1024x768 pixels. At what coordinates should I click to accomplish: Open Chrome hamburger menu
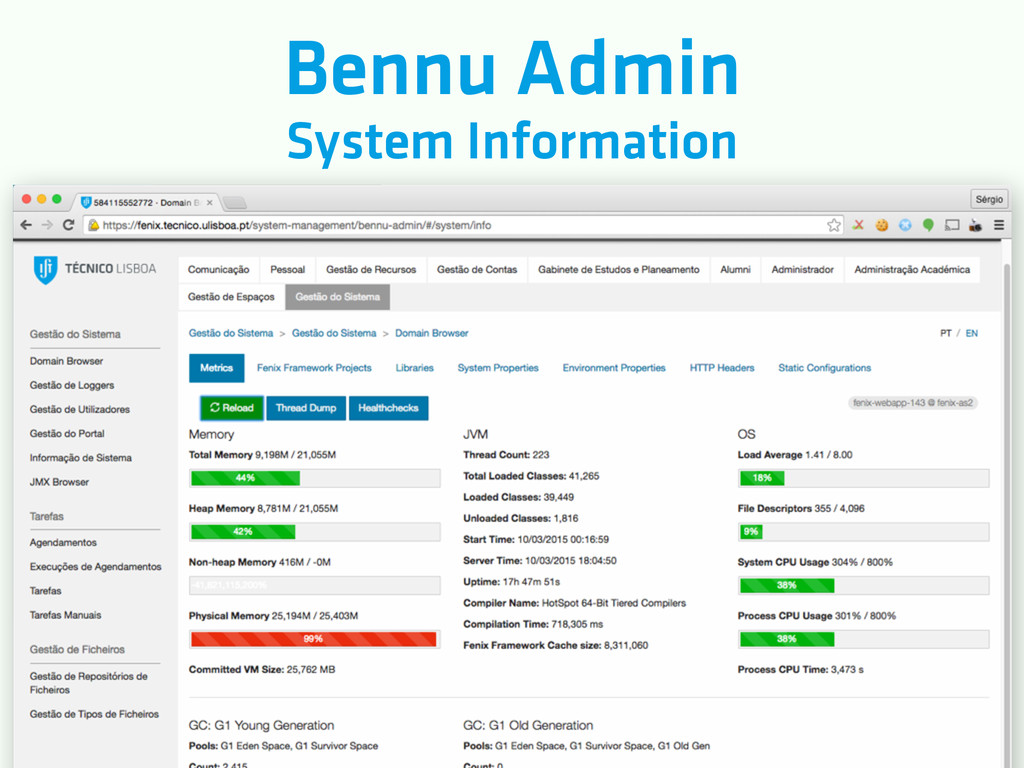(x=999, y=225)
